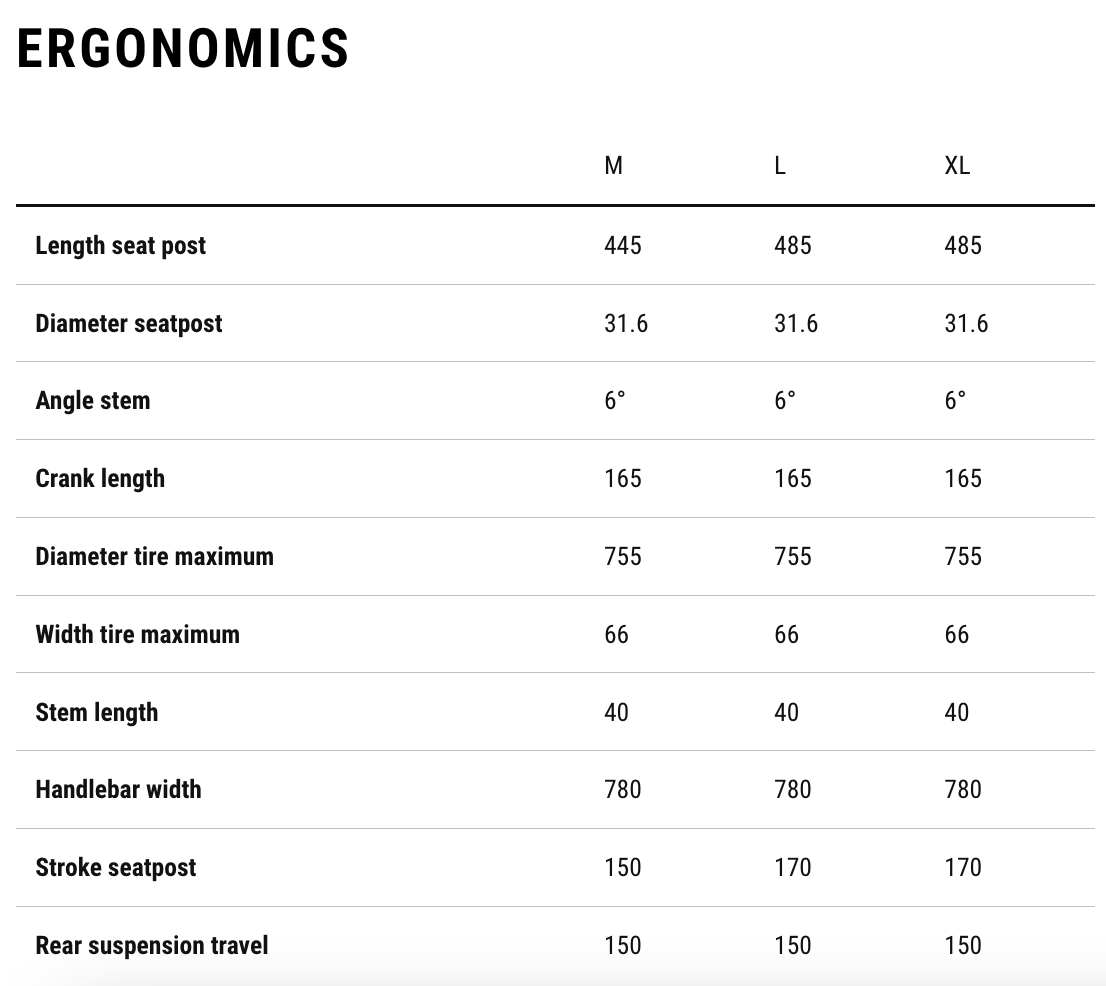Click the 'Angle stem' row label
Image resolution: width=1106 pixels, height=986 pixels.
click(93, 401)
